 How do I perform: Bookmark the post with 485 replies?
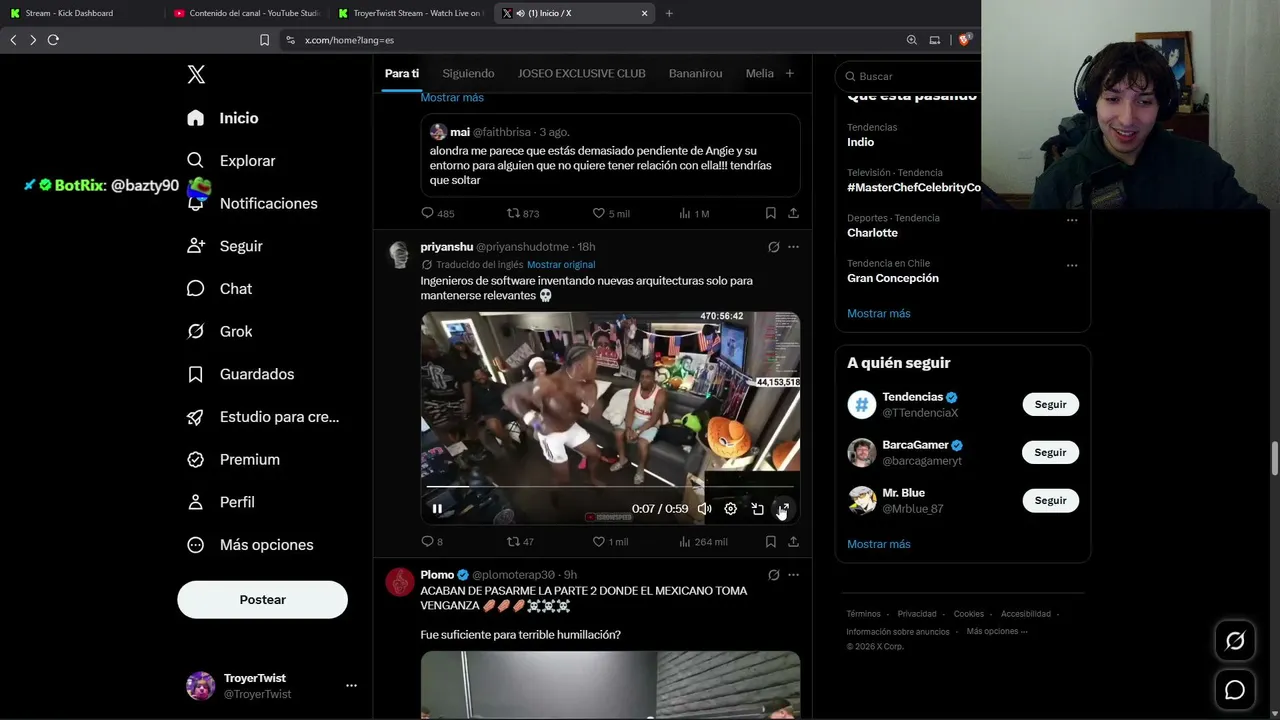pos(770,213)
